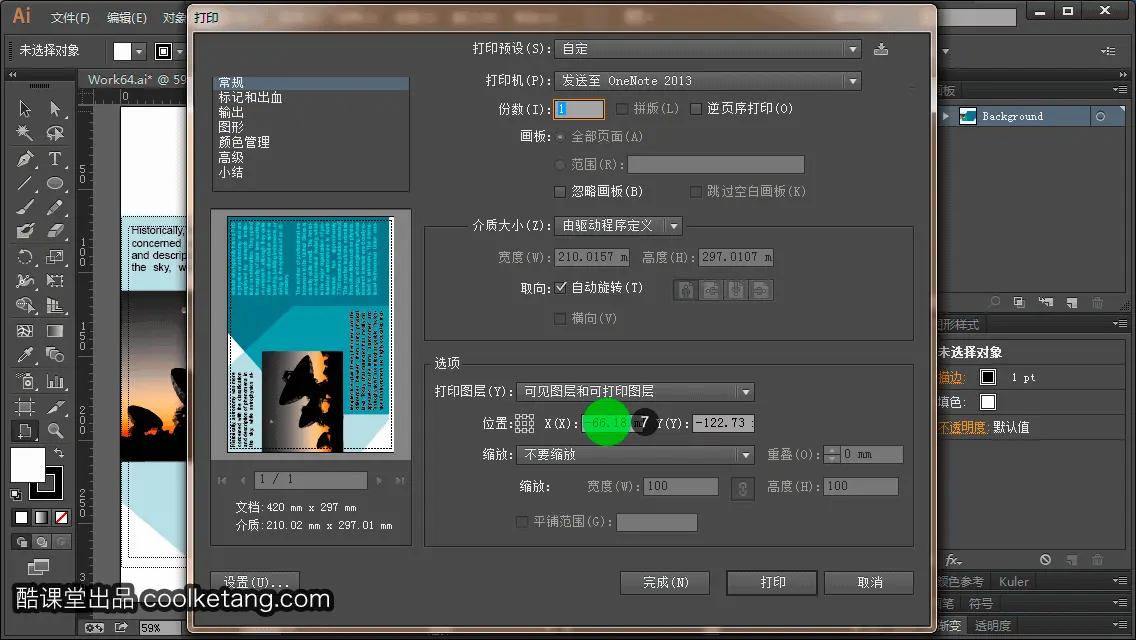Enable the 拼版(L) checkbox

(x=622, y=109)
